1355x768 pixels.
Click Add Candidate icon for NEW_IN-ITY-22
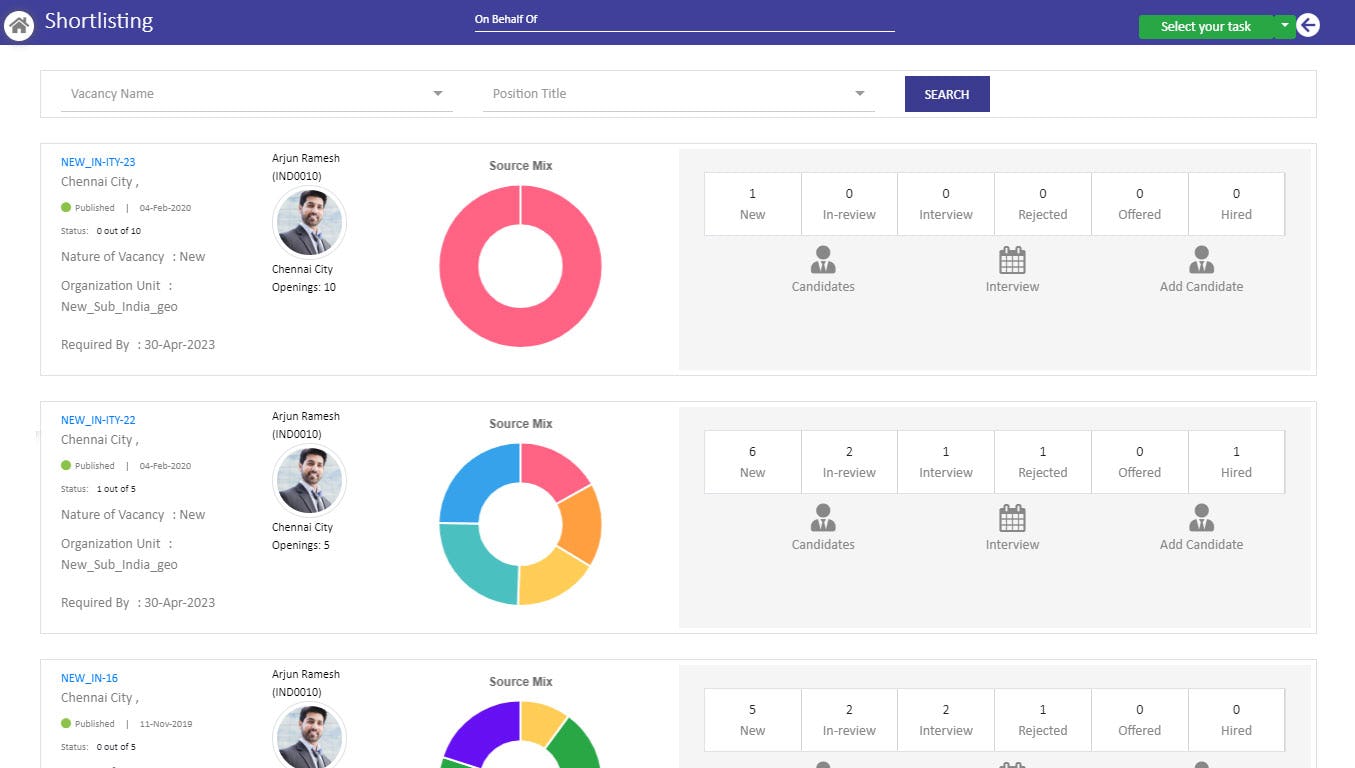pos(1201,518)
